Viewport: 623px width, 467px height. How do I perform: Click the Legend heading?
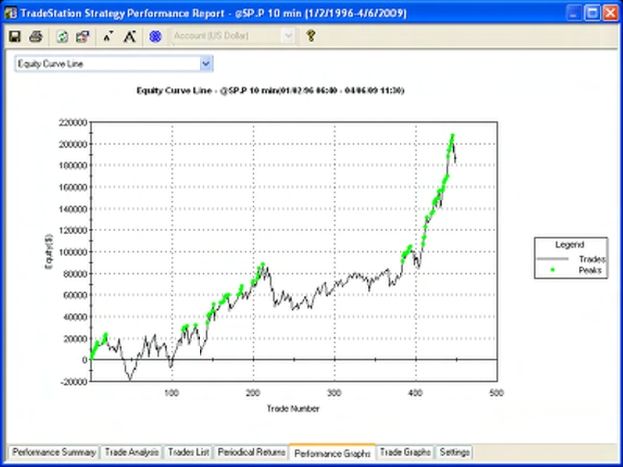[x=570, y=244]
